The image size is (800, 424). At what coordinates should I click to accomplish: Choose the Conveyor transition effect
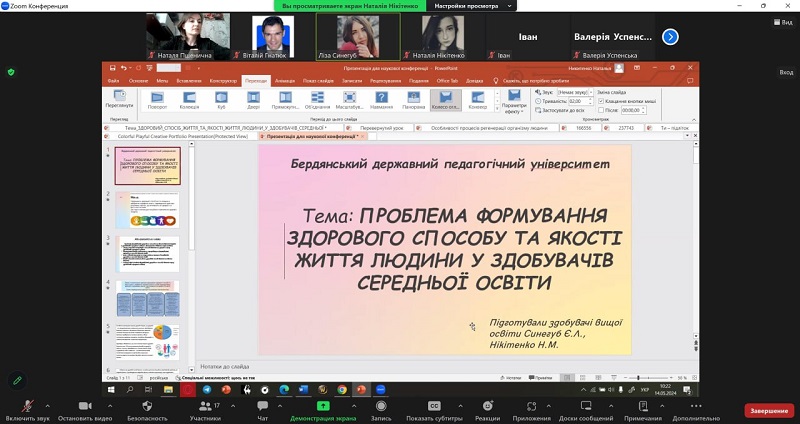click(x=478, y=101)
